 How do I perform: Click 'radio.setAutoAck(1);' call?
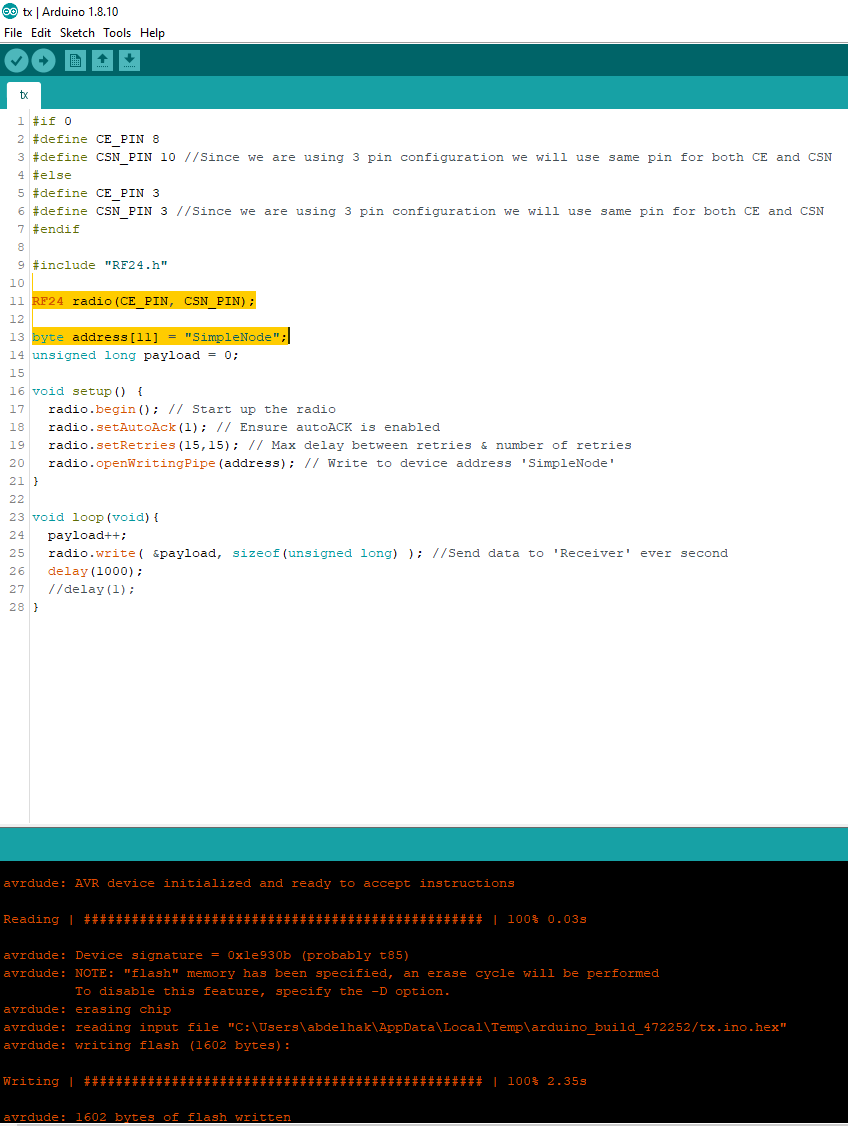coord(128,427)
